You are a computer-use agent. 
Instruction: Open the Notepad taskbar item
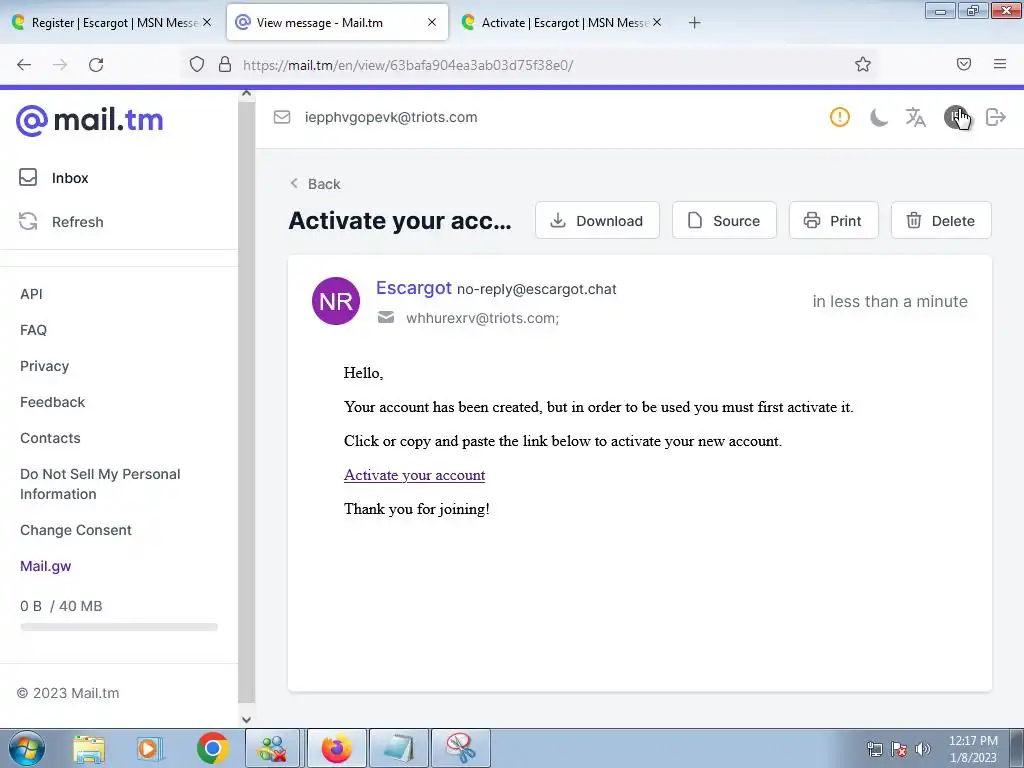[x=399, y=748]
